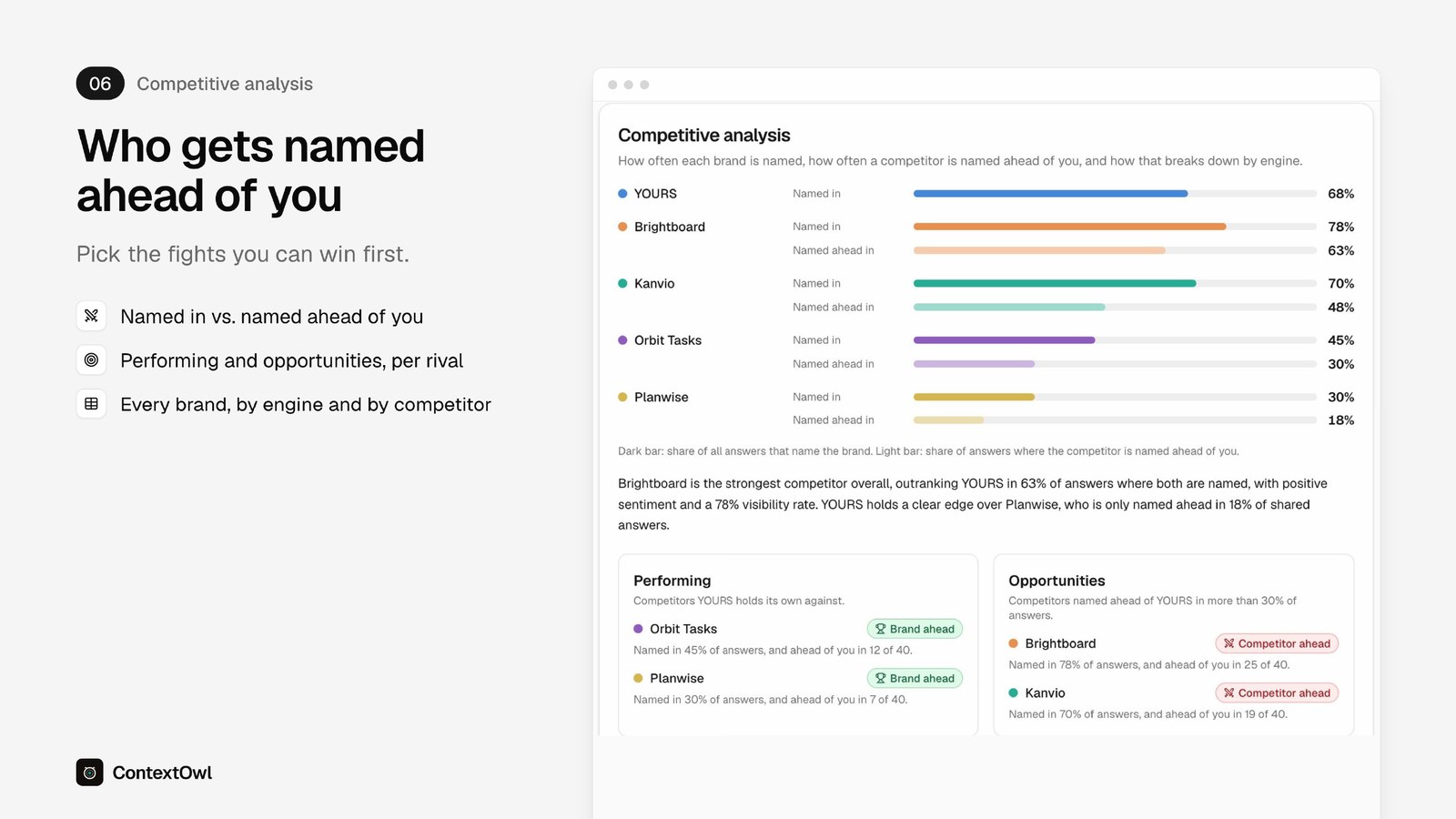
Task: Click the 68% value for YOURS
Action: (1340, 194)
